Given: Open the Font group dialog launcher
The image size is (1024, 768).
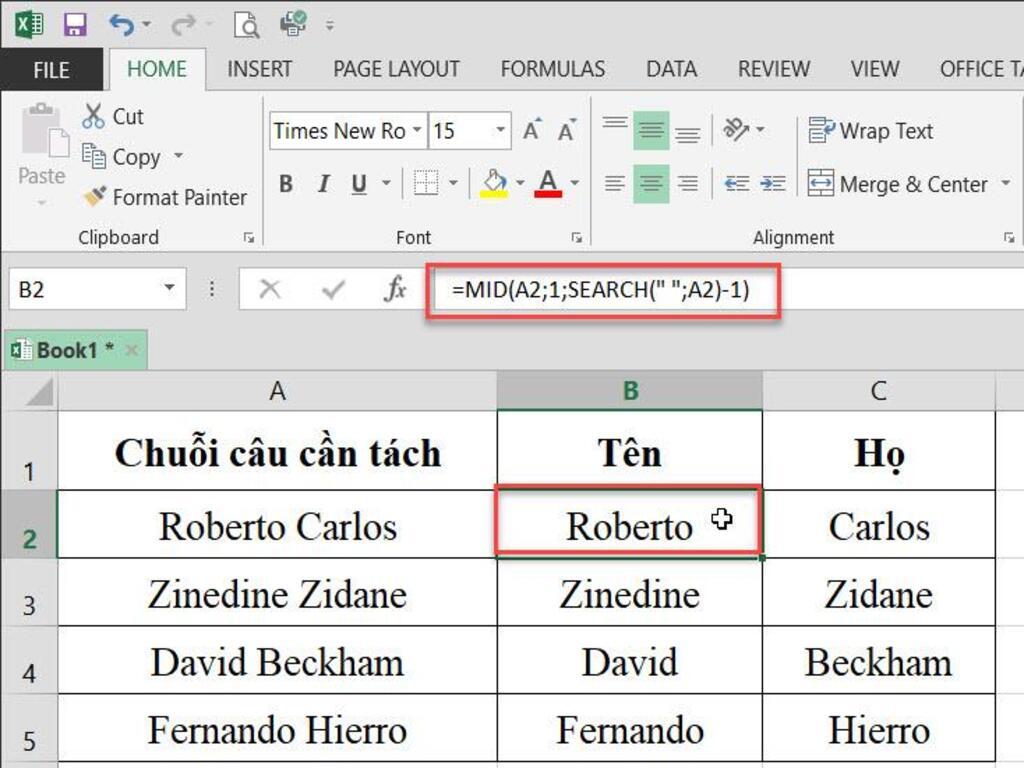Looking at the screenshot, I should pos(575,238).
